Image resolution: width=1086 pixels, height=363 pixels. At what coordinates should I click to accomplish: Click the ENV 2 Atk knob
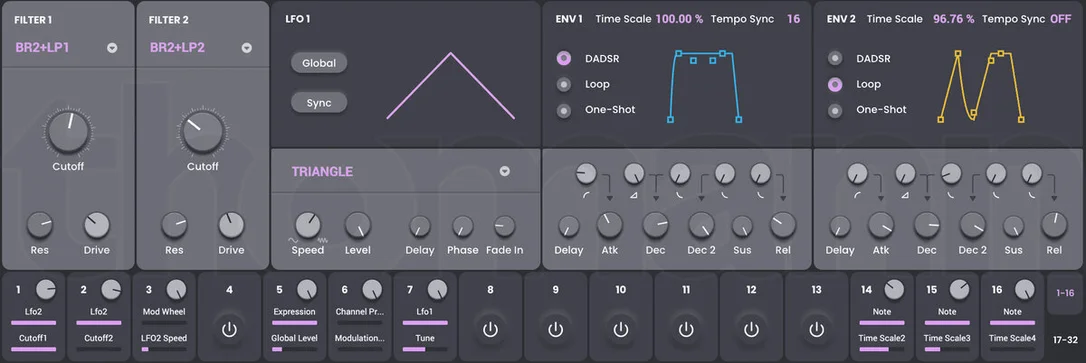click(x=881, y=225)
